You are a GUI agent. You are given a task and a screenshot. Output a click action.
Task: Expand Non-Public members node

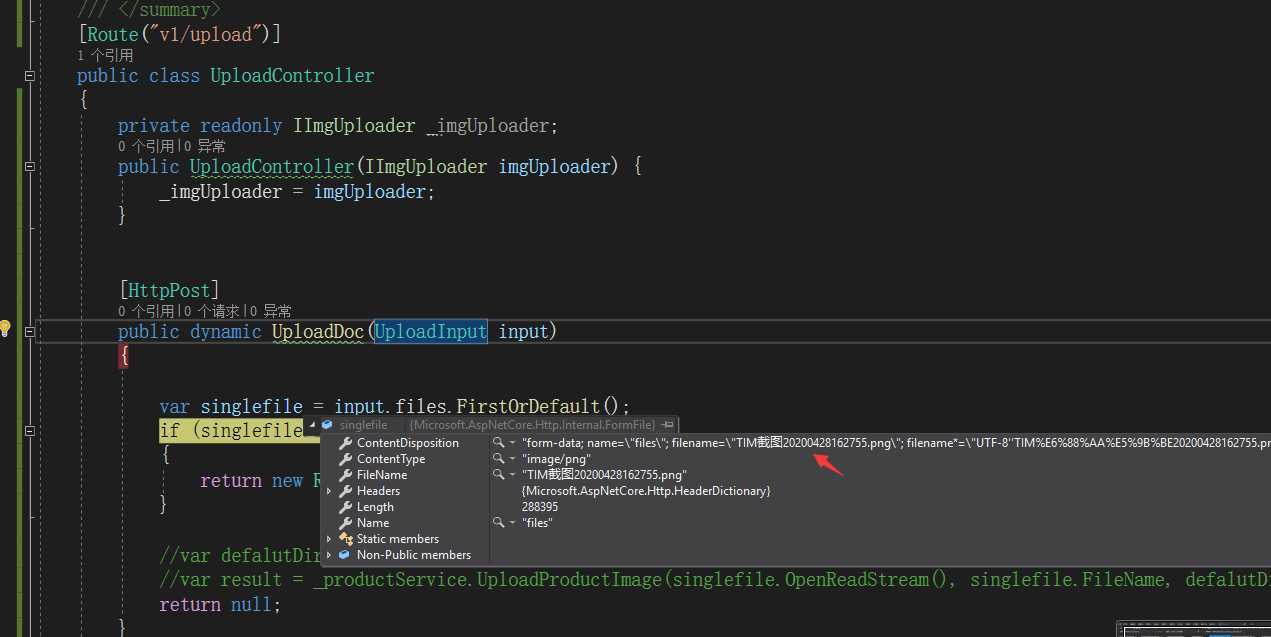coord(329,555)
